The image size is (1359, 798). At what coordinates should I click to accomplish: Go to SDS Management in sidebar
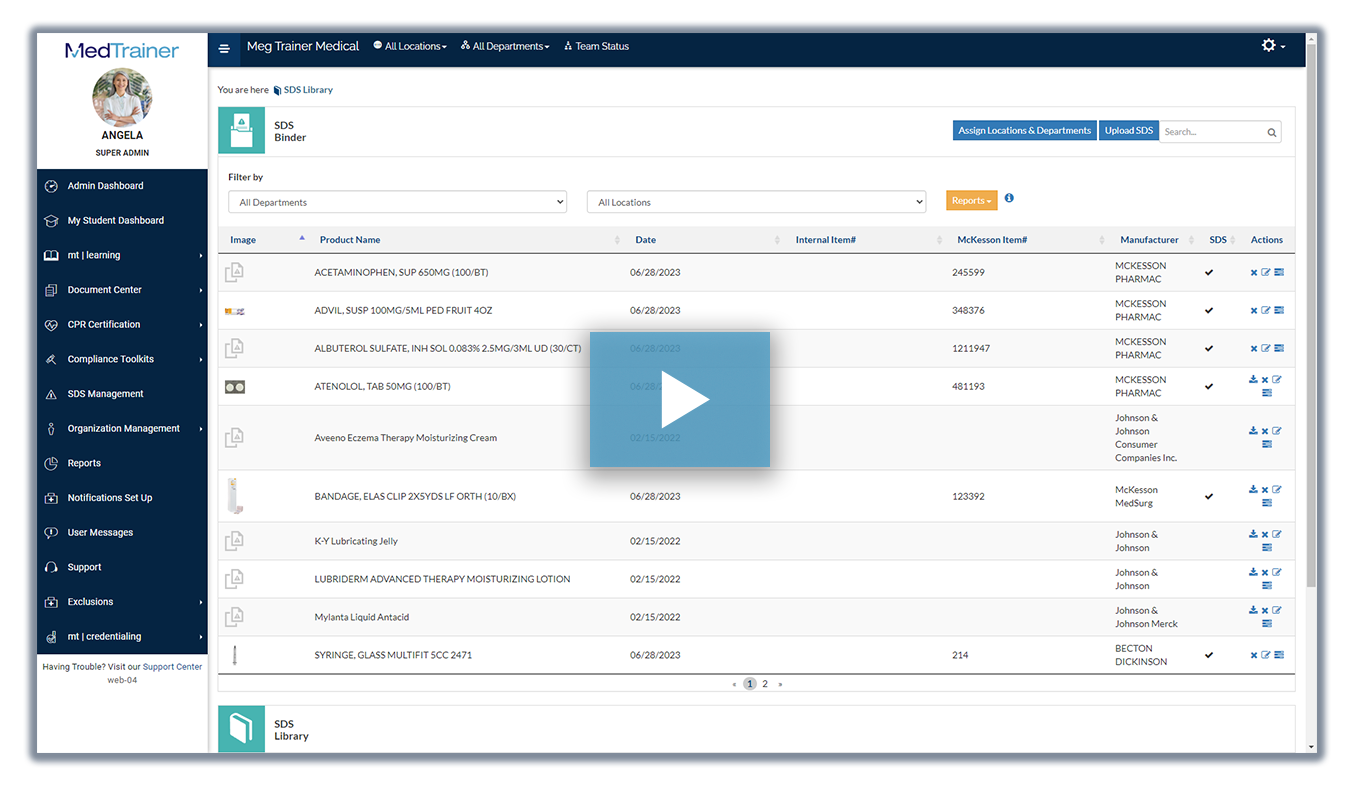pos(105,394)
